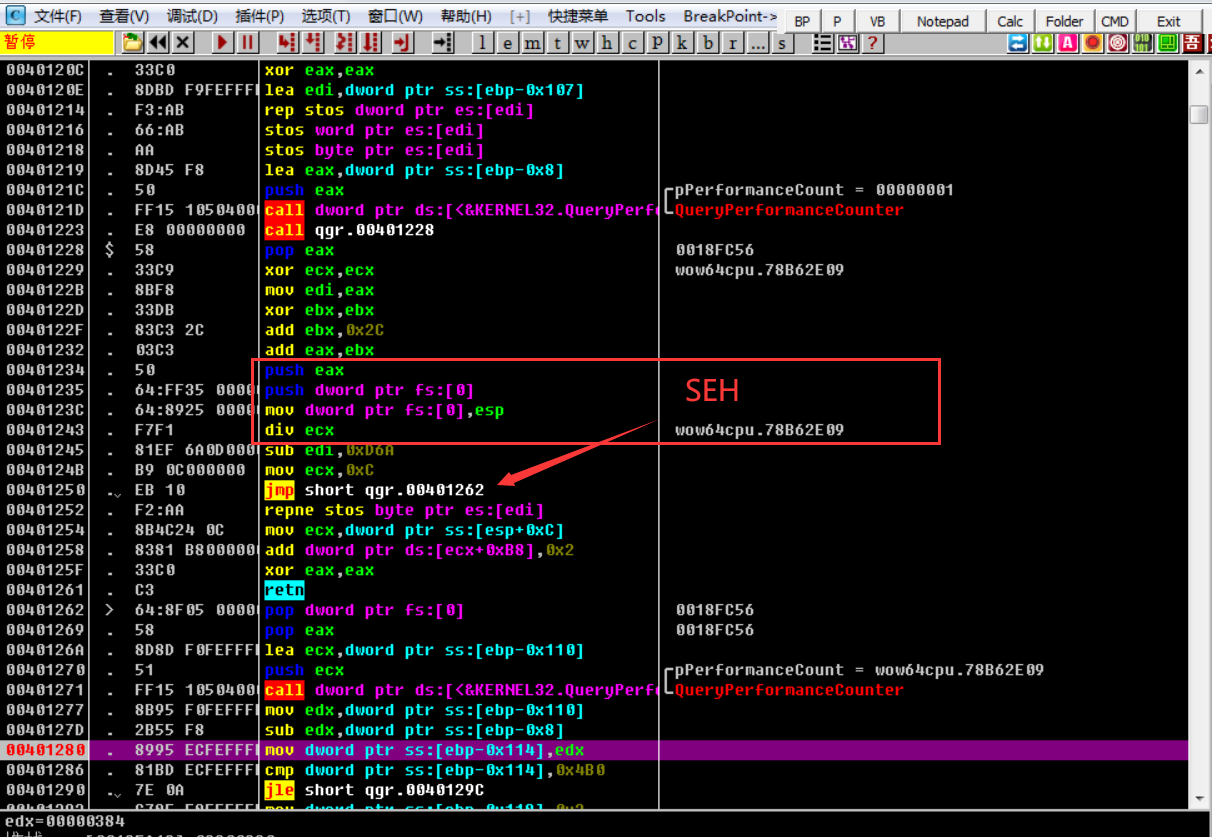Click the scrollbar up arrow in disassembly pane
The image size is (1212, 837).
(1199, 70)
